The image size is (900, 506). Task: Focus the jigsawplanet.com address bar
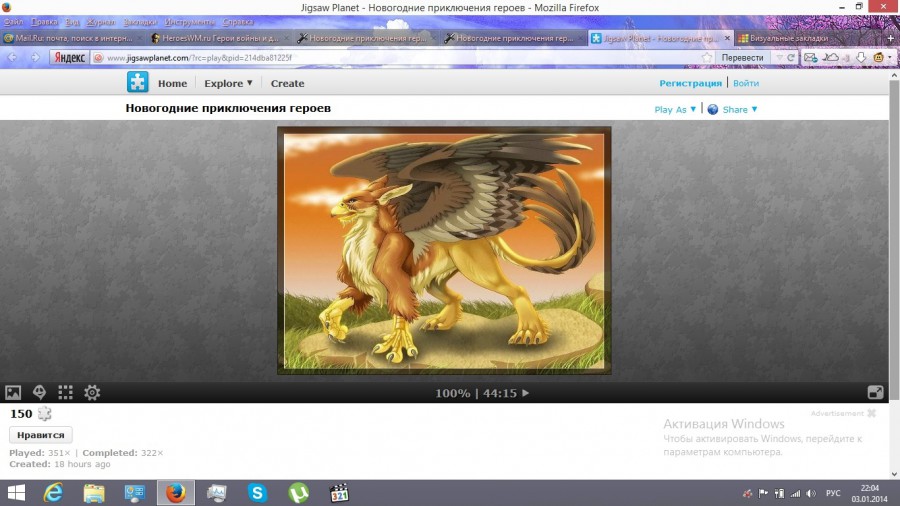point(400,58)
